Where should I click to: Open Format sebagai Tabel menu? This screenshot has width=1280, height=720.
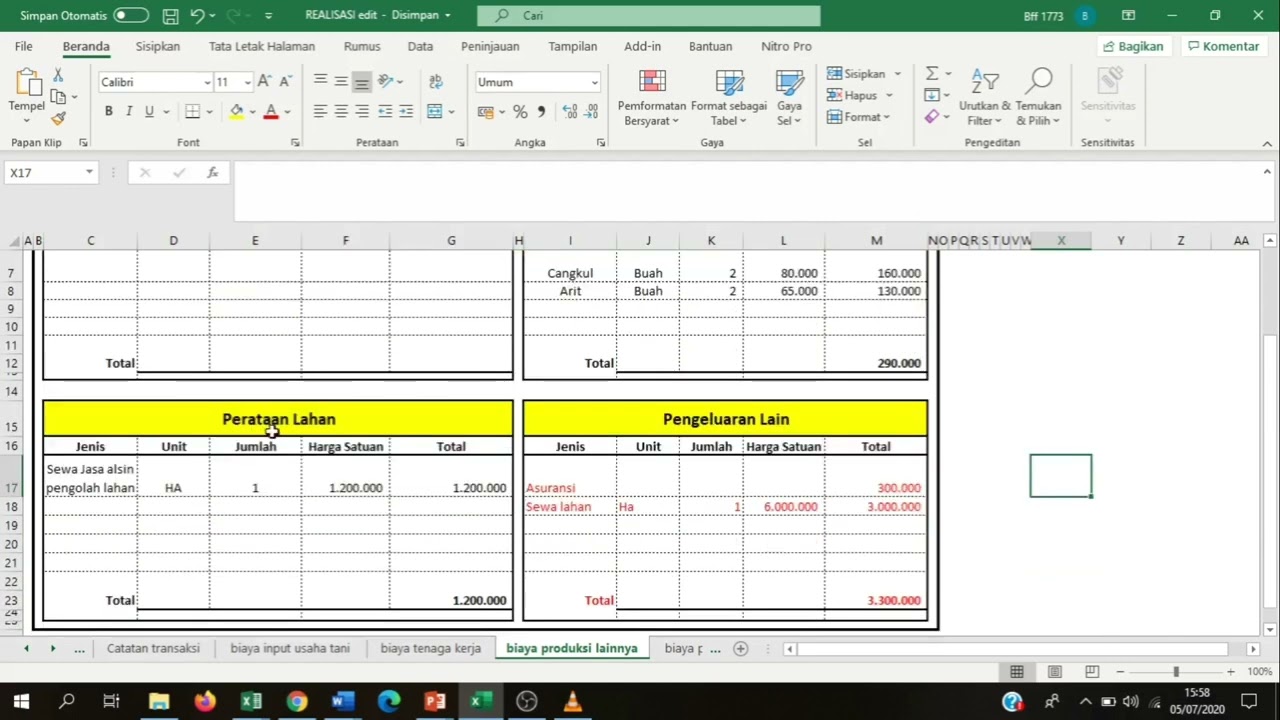[x=729, y=98]
